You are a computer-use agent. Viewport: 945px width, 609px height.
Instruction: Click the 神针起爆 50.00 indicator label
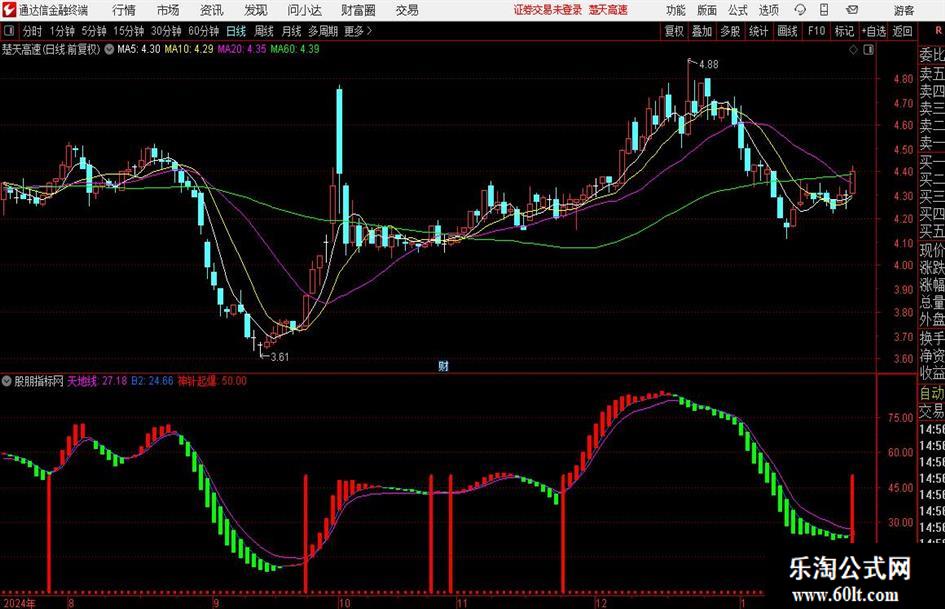(212, 381)
